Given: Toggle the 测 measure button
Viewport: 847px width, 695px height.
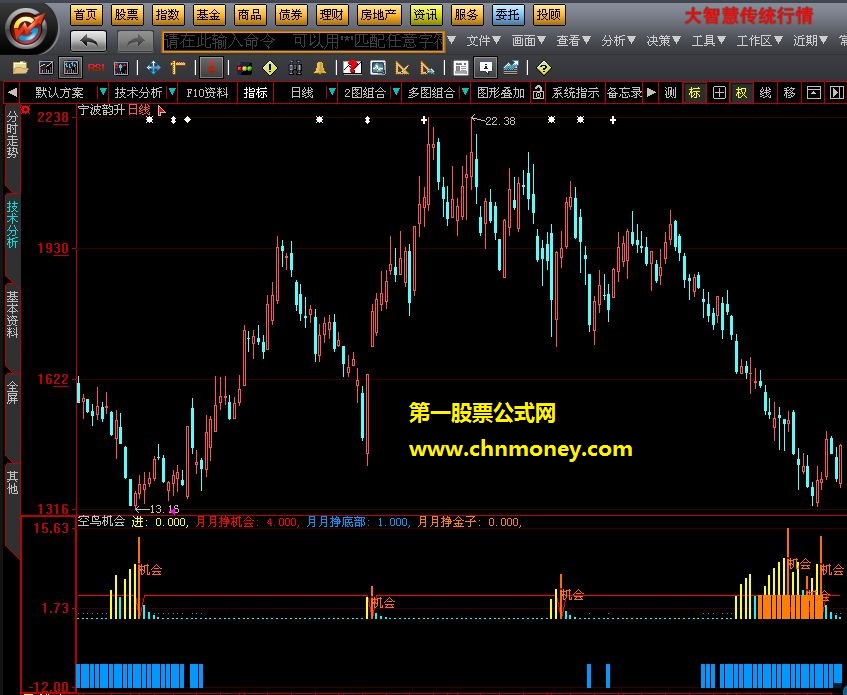Looking at the screenshot, I should tap(670, 93).
